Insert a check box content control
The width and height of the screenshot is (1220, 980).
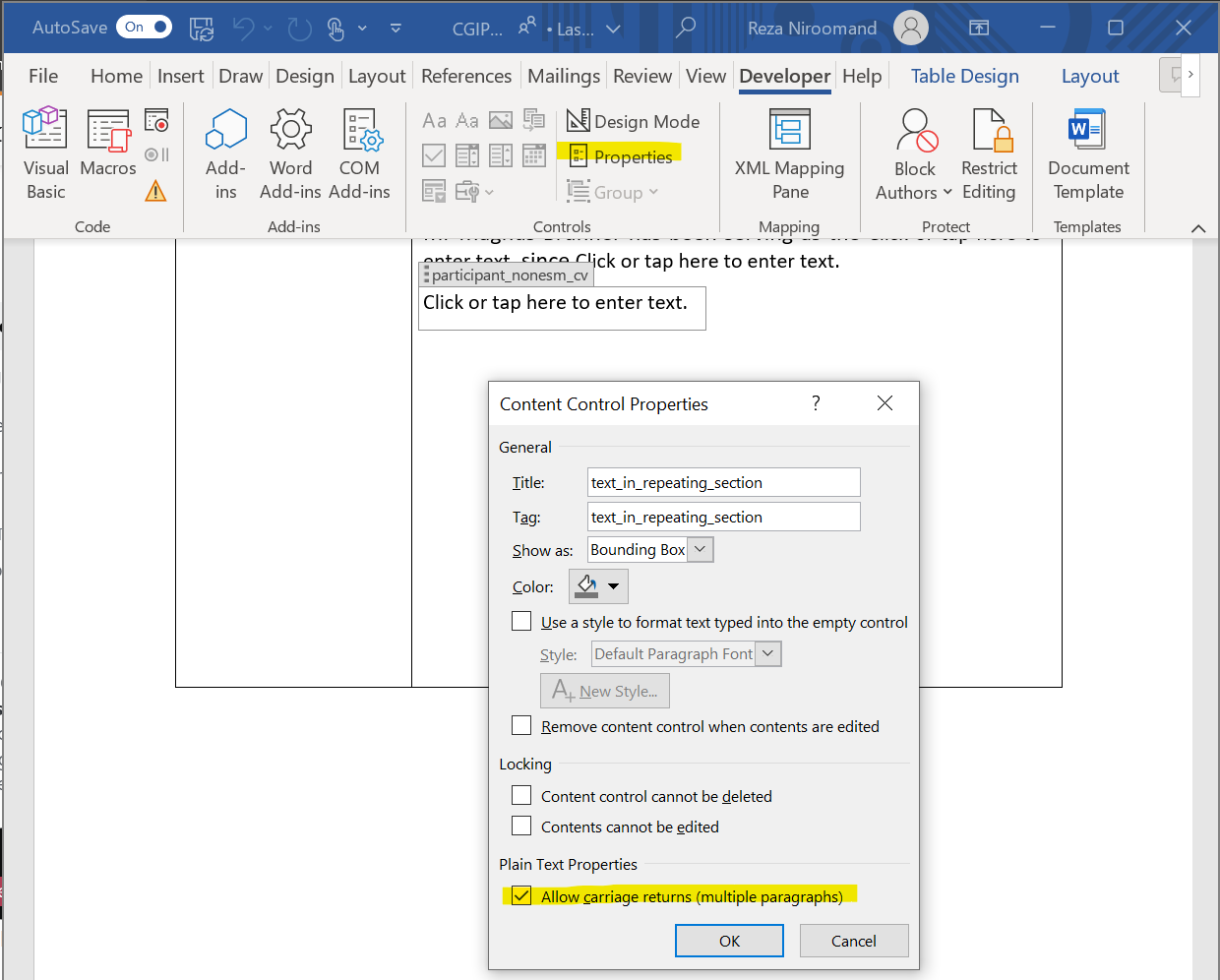click(x=434, y=155)
